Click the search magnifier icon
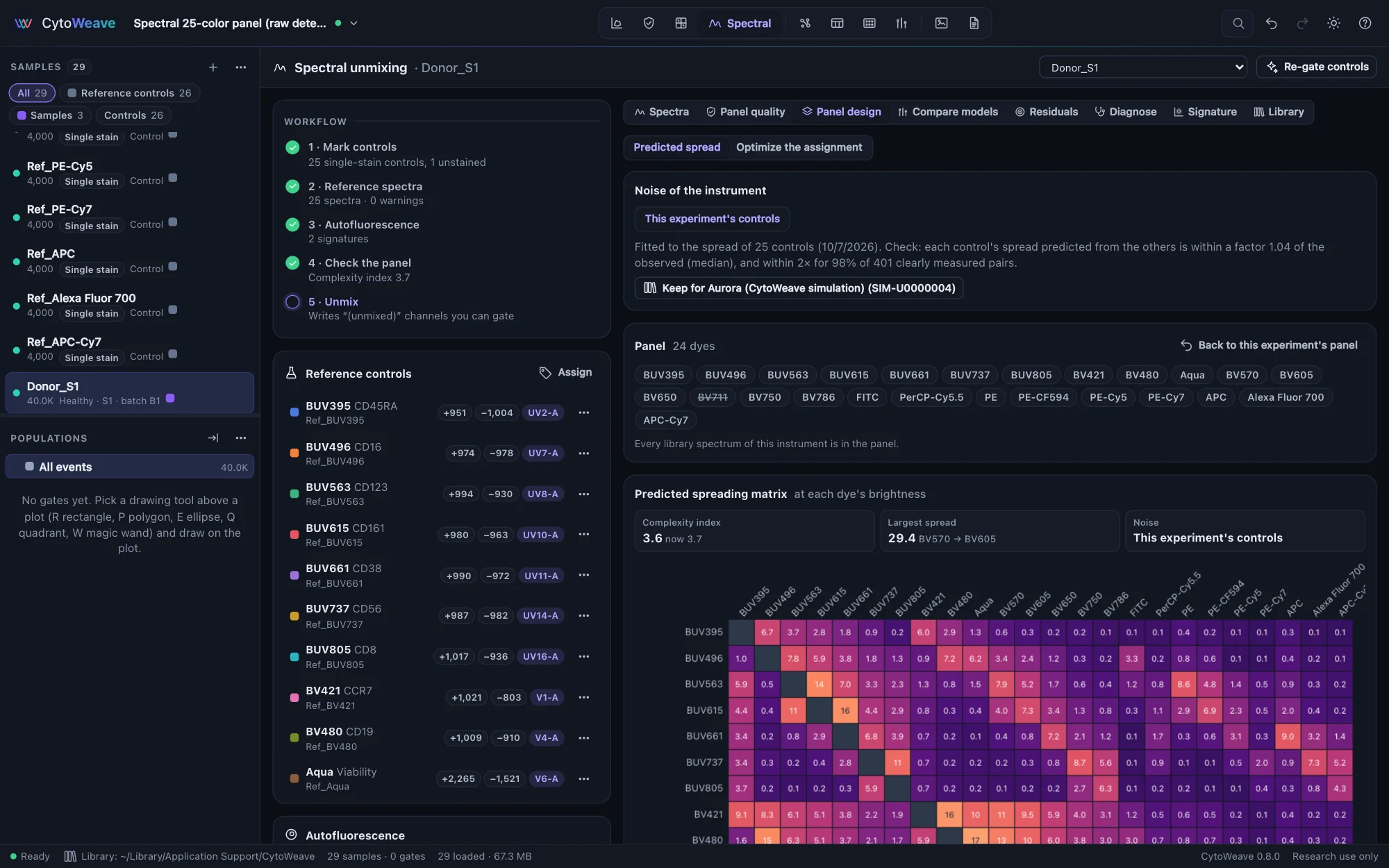 click(1238, 23)
